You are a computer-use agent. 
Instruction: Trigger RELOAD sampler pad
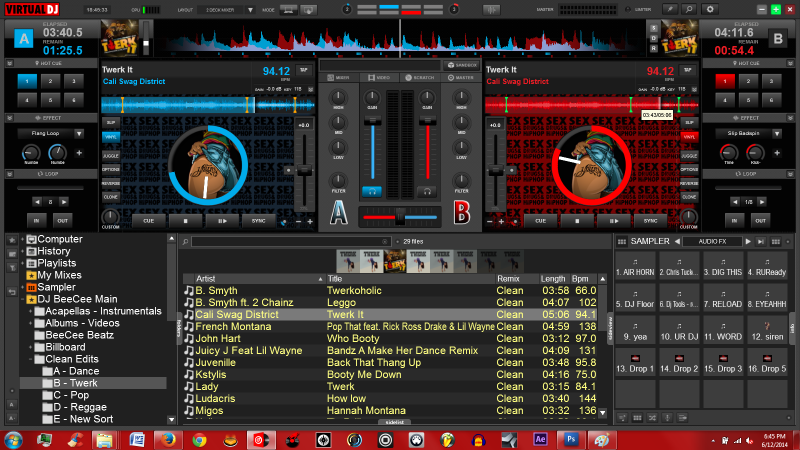point(723,298)
